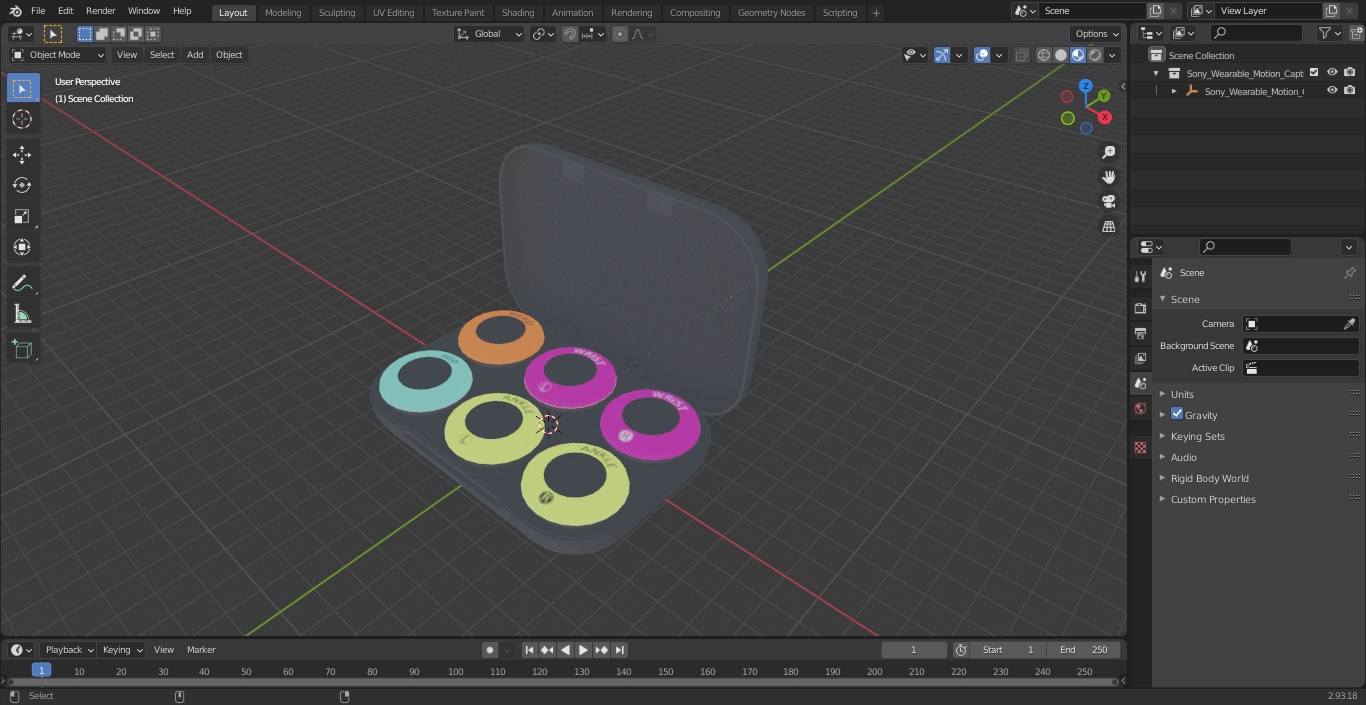
Task: Click the viewport Pan hand icon
Action: pos(1108,177)
